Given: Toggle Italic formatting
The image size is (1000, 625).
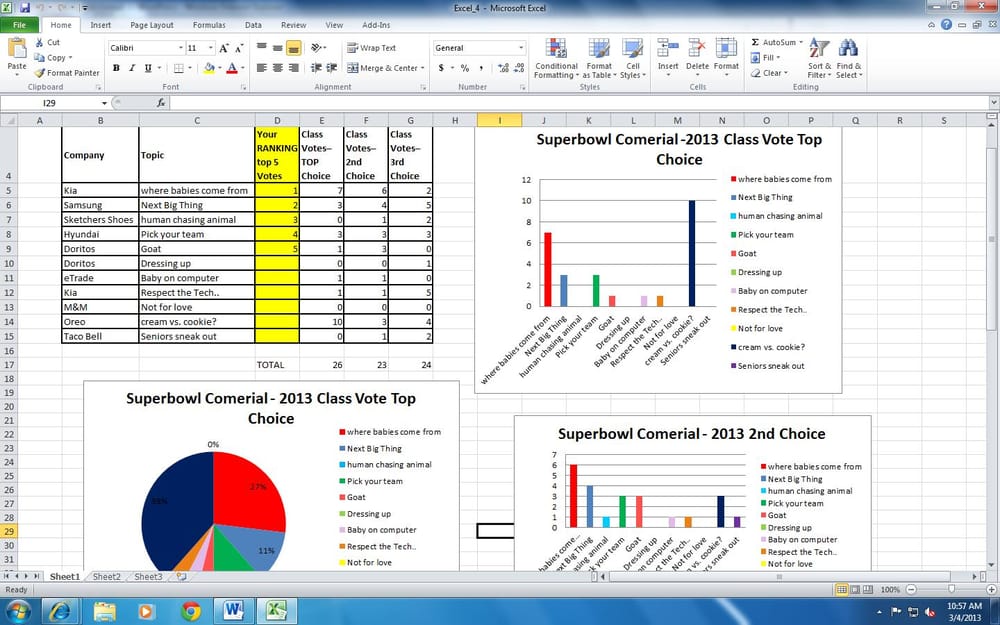Looking at the screenshot, I should tap(132, 68).
